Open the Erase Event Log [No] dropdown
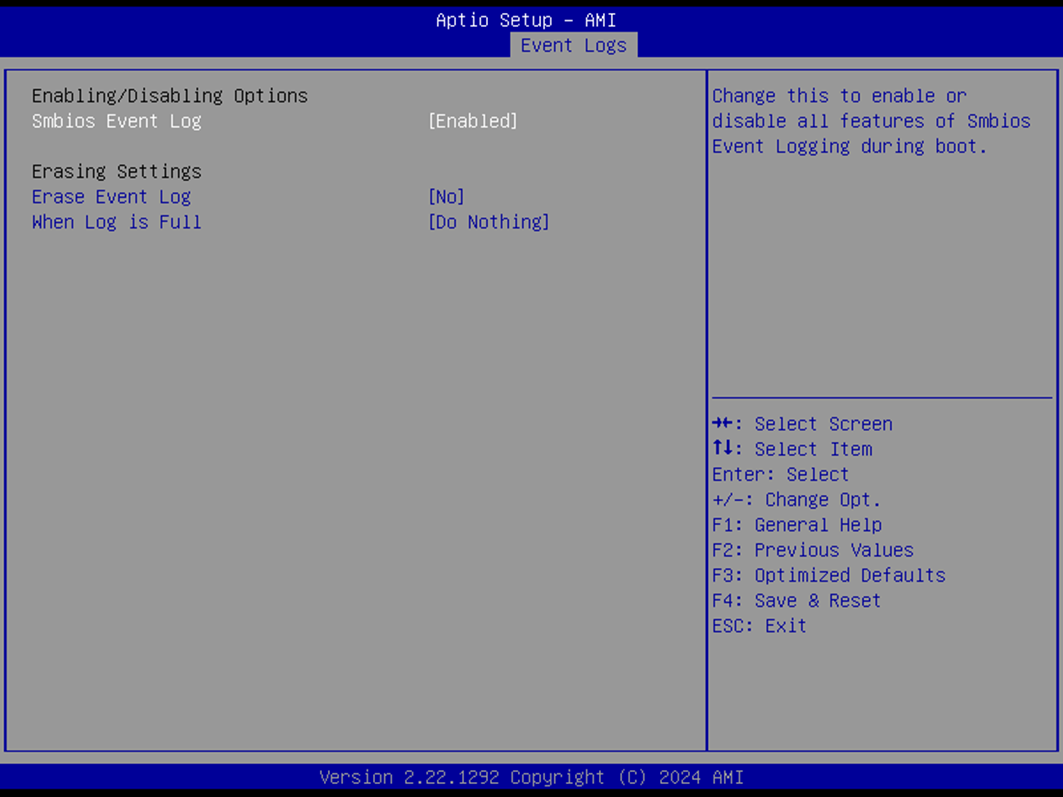 [x=446, y=197]
